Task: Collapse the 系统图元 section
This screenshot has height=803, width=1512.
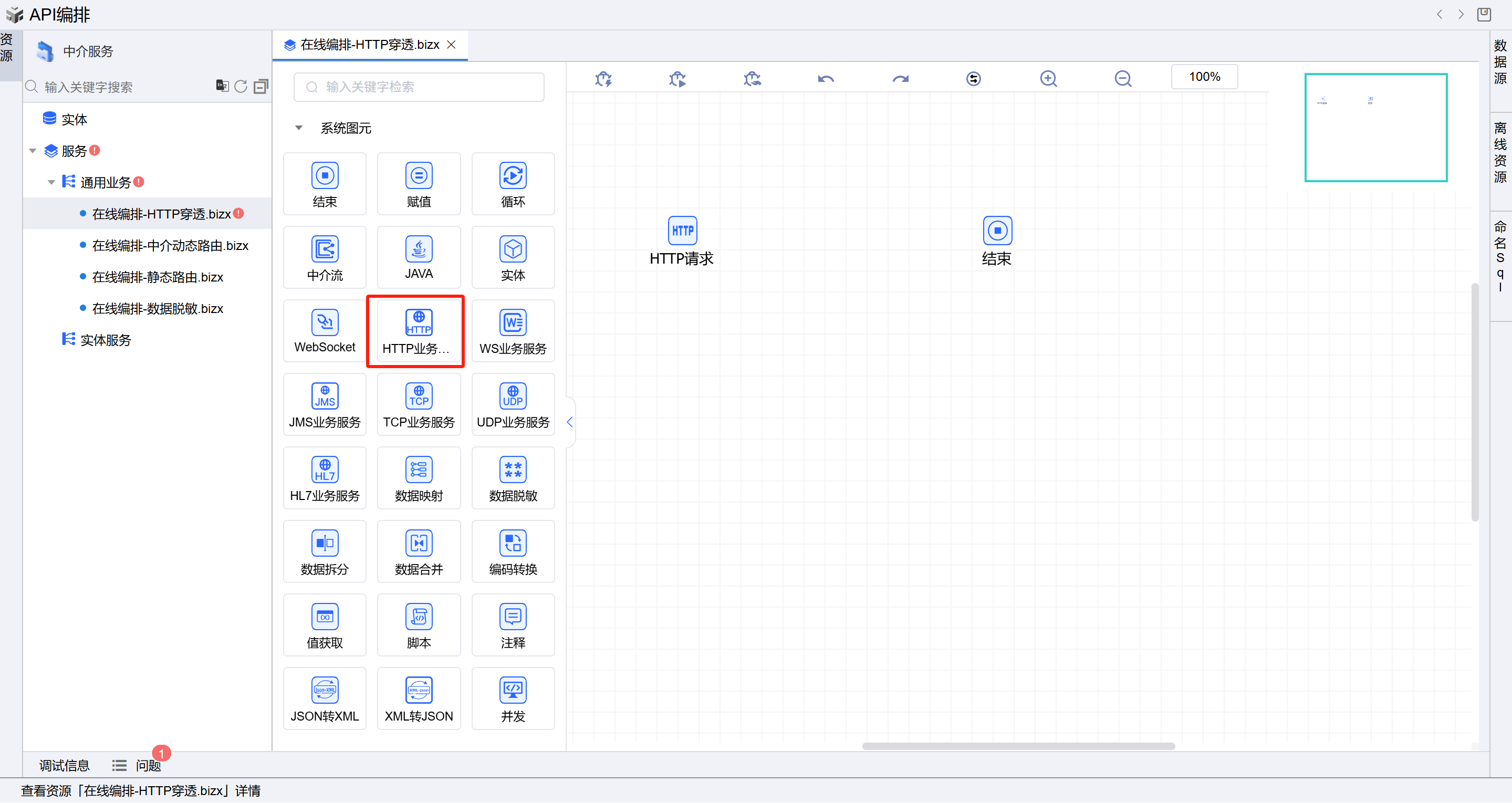Action: coord(299,128)
